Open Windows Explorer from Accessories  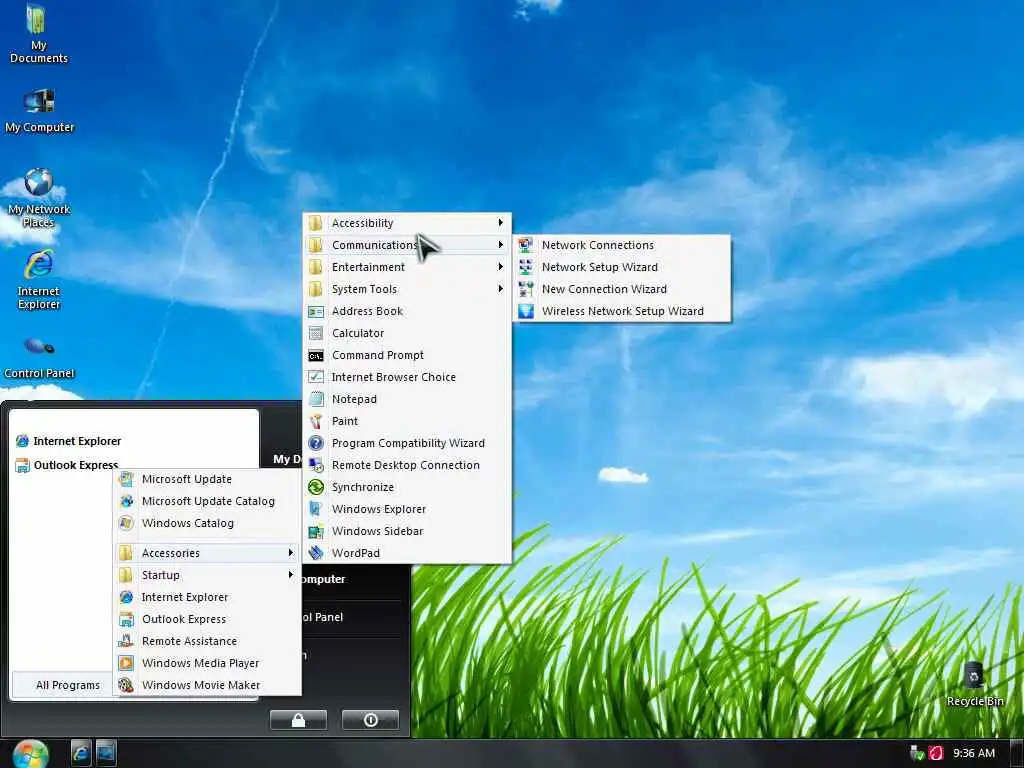coord(407,509)
